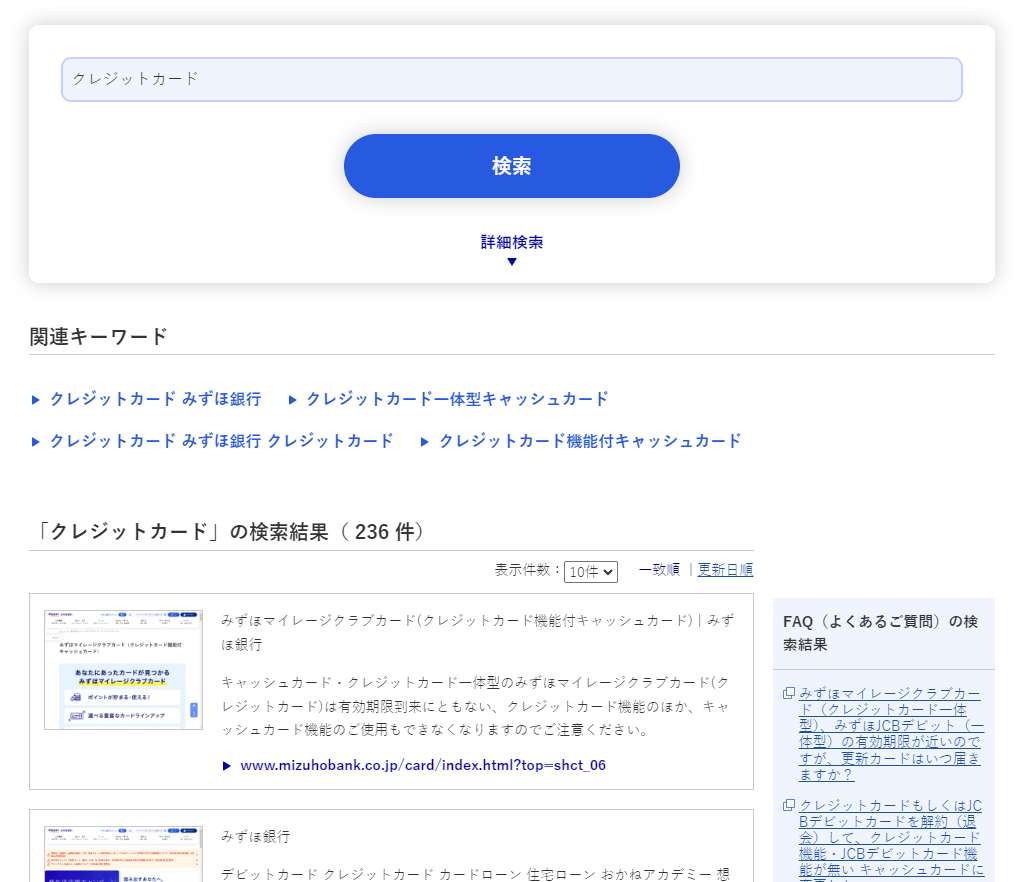Image resolution: width=1024 pixels, height=882 pixels.
Task: Click the arrow icon before クレジットカード一体型キャッシュカード keyword
Action: [x=293, y=400]
